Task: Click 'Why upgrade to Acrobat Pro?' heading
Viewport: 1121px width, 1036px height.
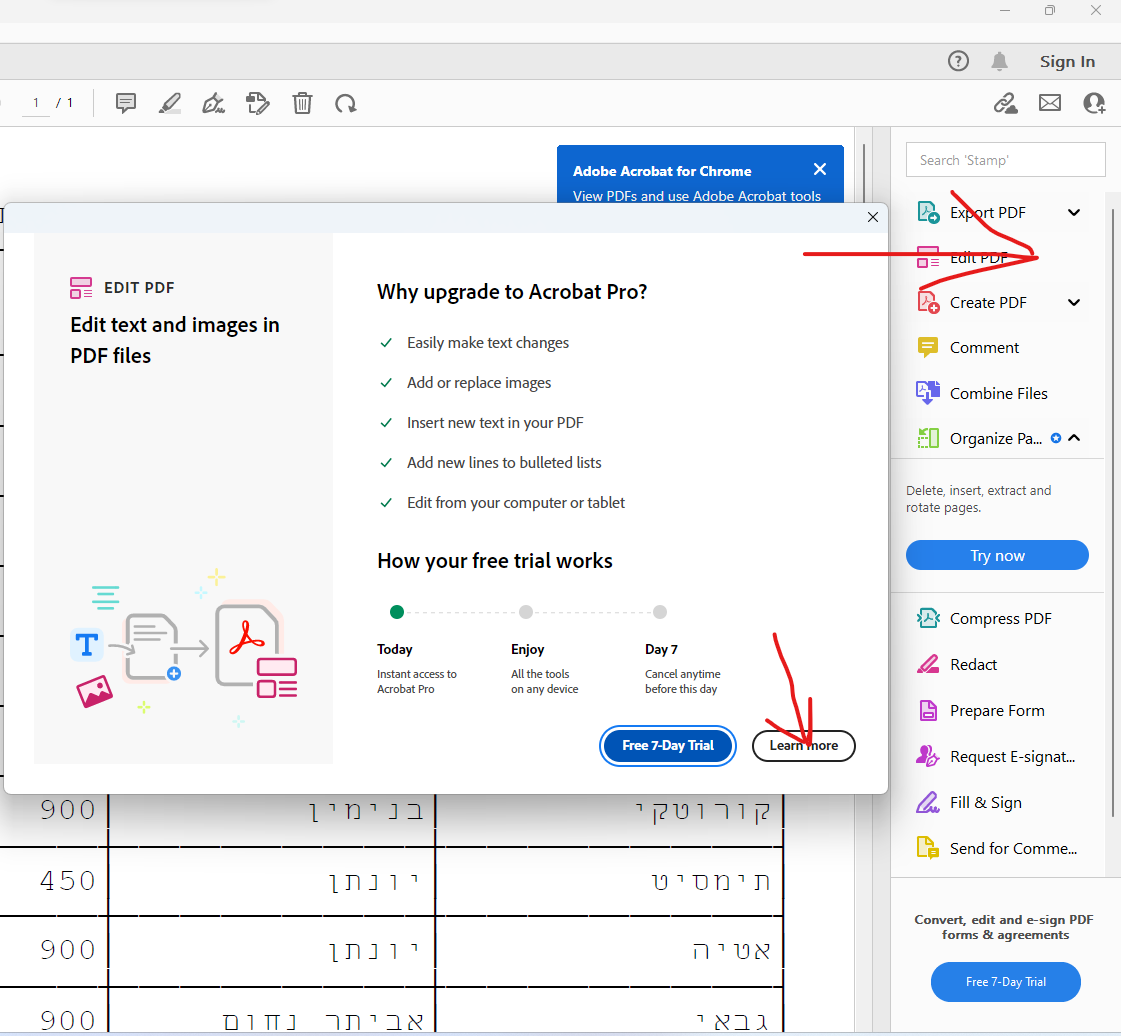Action: 512,292
